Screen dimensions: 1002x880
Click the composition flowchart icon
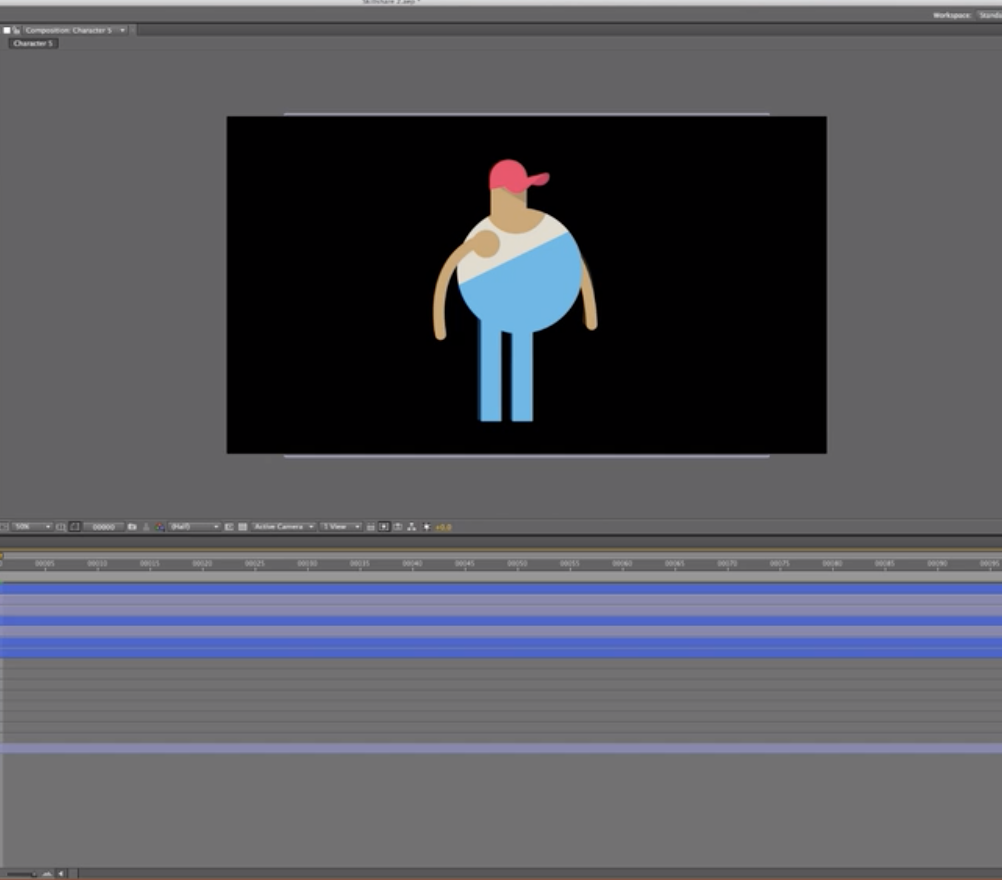(411, 526)
